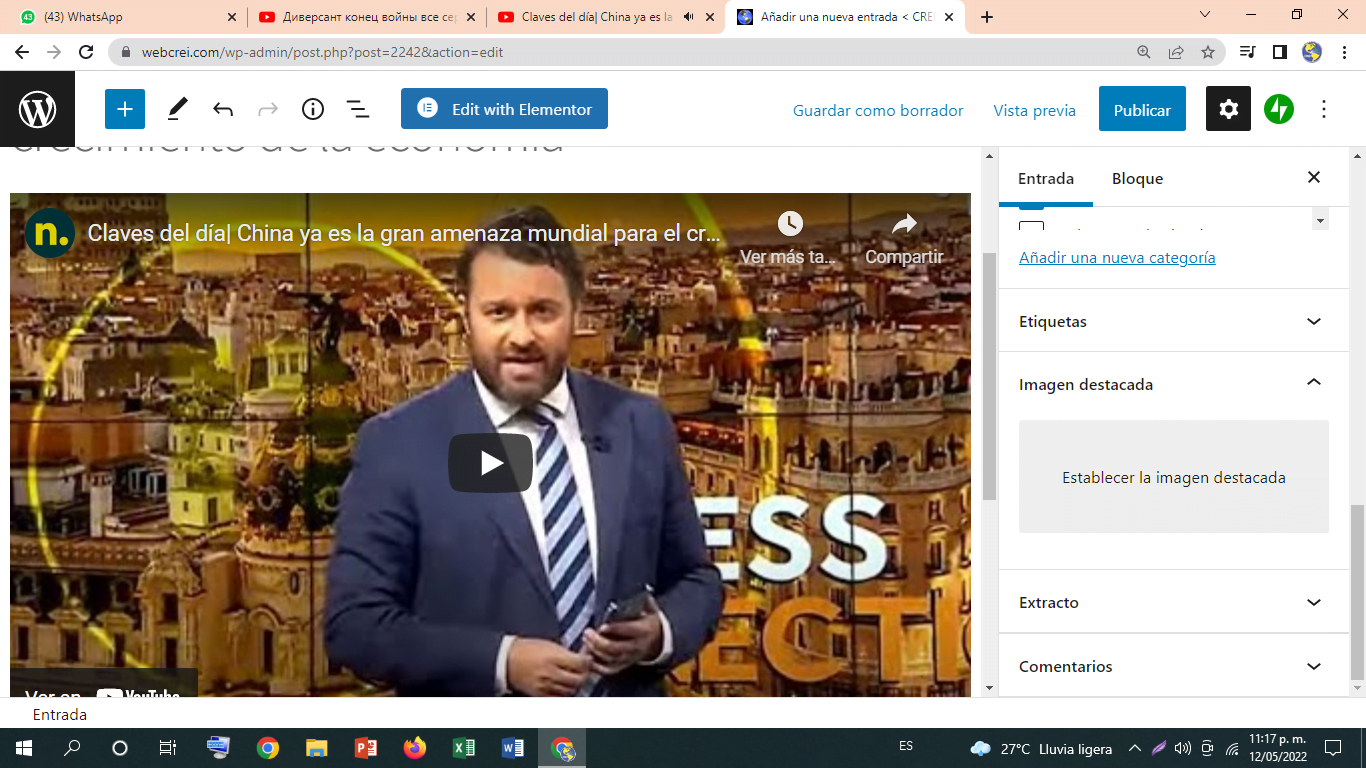Open the Windows notification center
This screenshot has width=1366, height=768.
1332,748
